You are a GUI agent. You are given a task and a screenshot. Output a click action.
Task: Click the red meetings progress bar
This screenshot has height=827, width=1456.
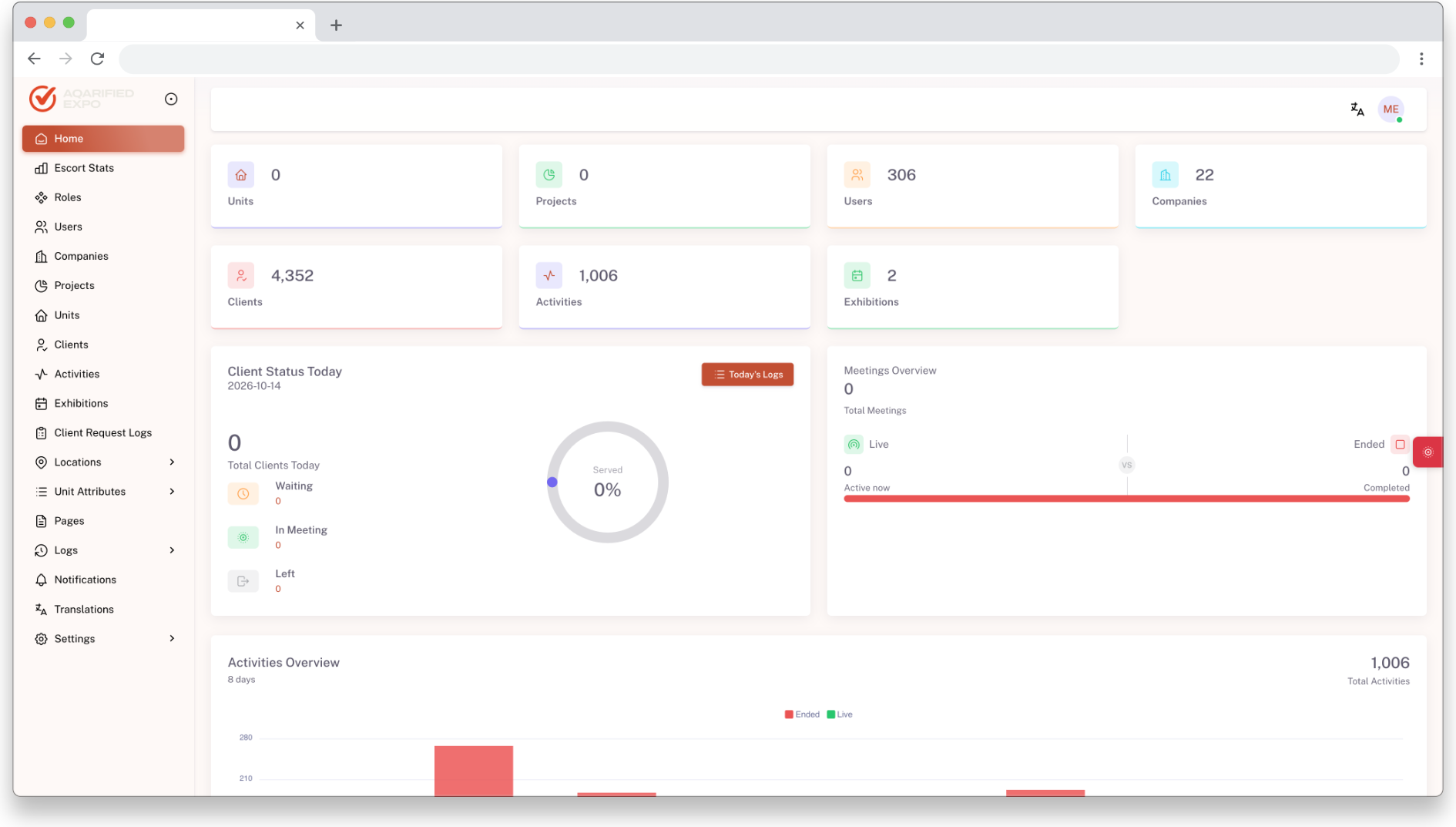1126,499
